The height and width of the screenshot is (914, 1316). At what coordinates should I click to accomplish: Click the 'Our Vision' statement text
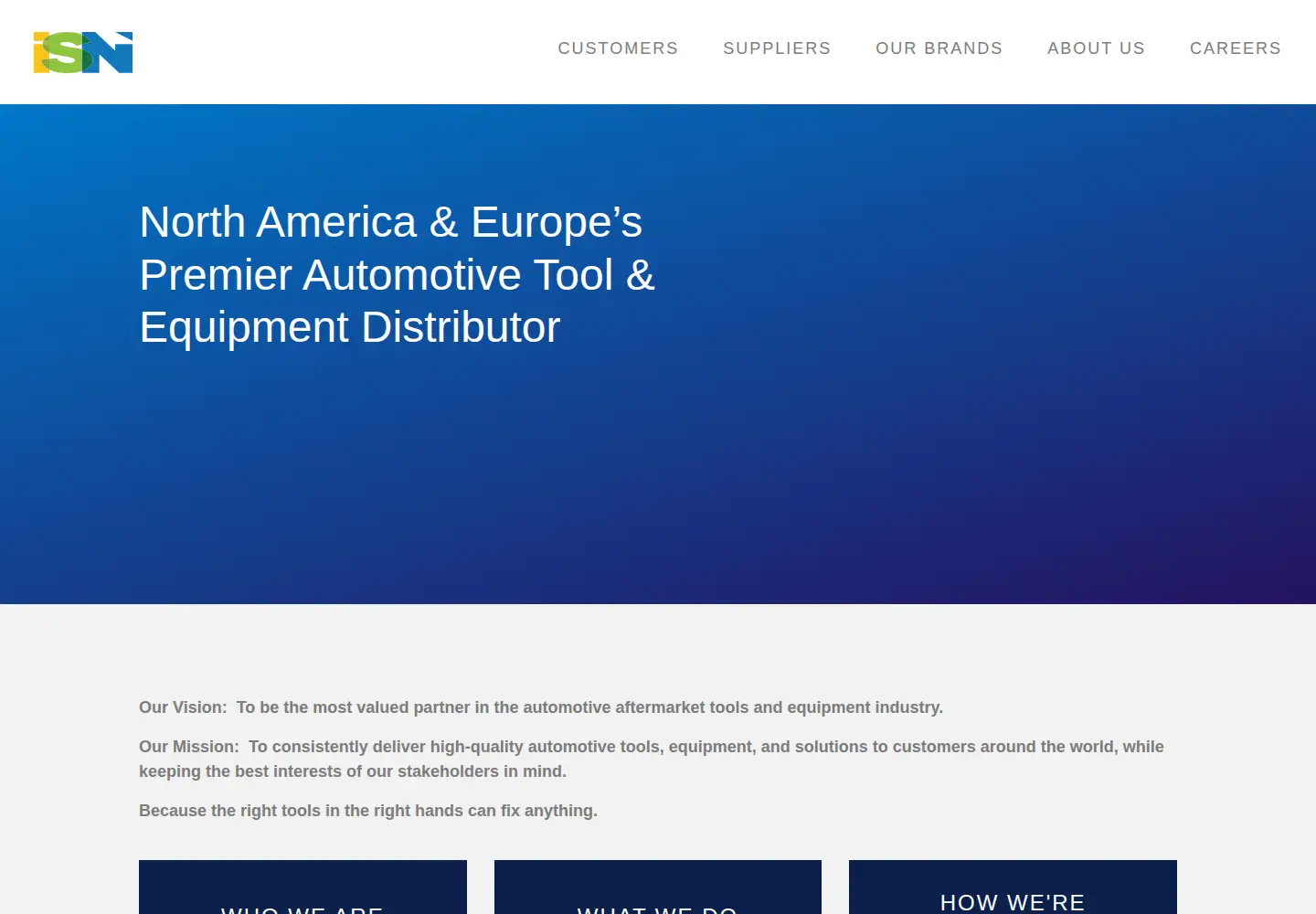[541, 707]
